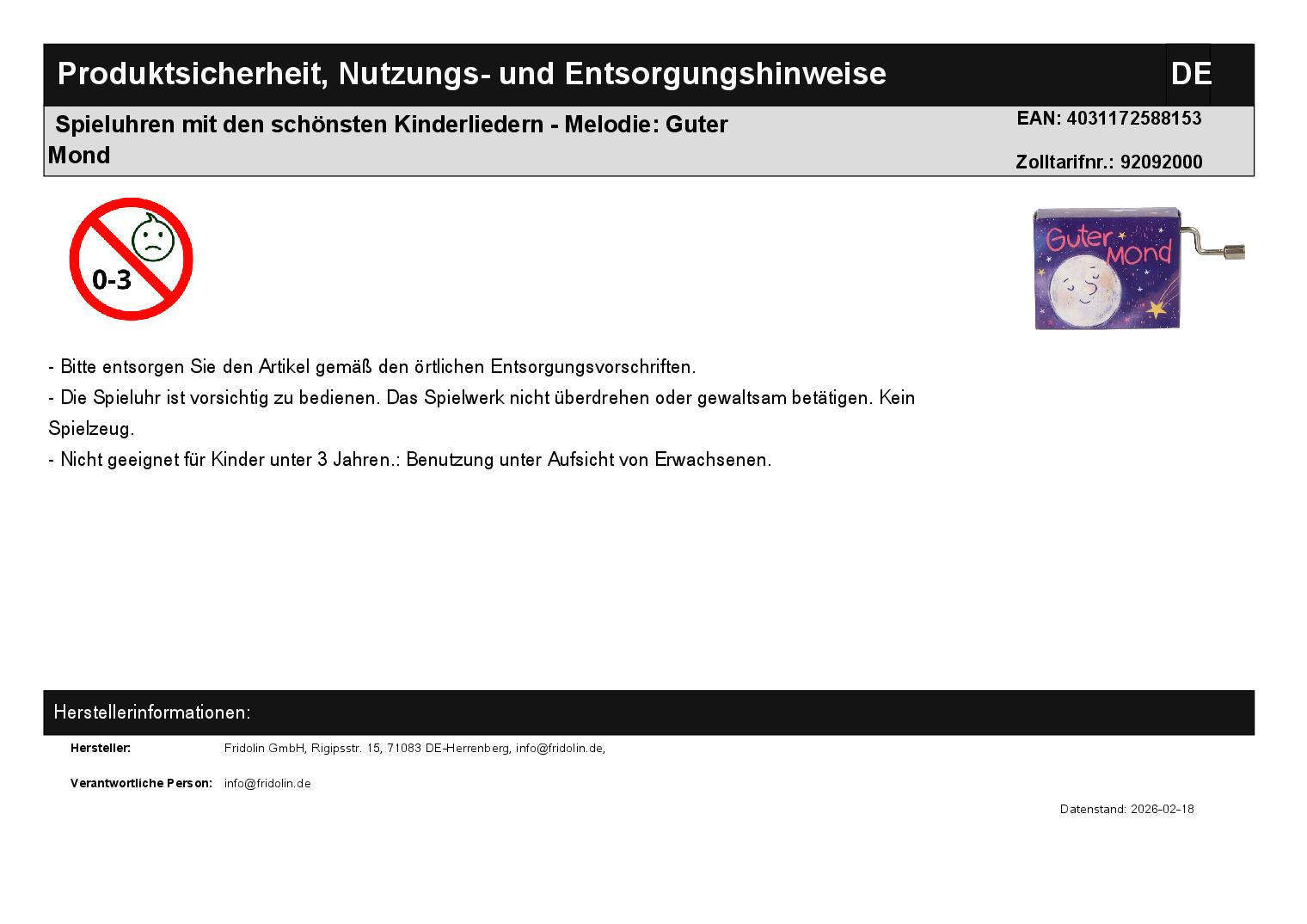This screenshot has width=1307, height=924.
Task: Click the Herstellerinformationen section header
Action: [152, 713]
